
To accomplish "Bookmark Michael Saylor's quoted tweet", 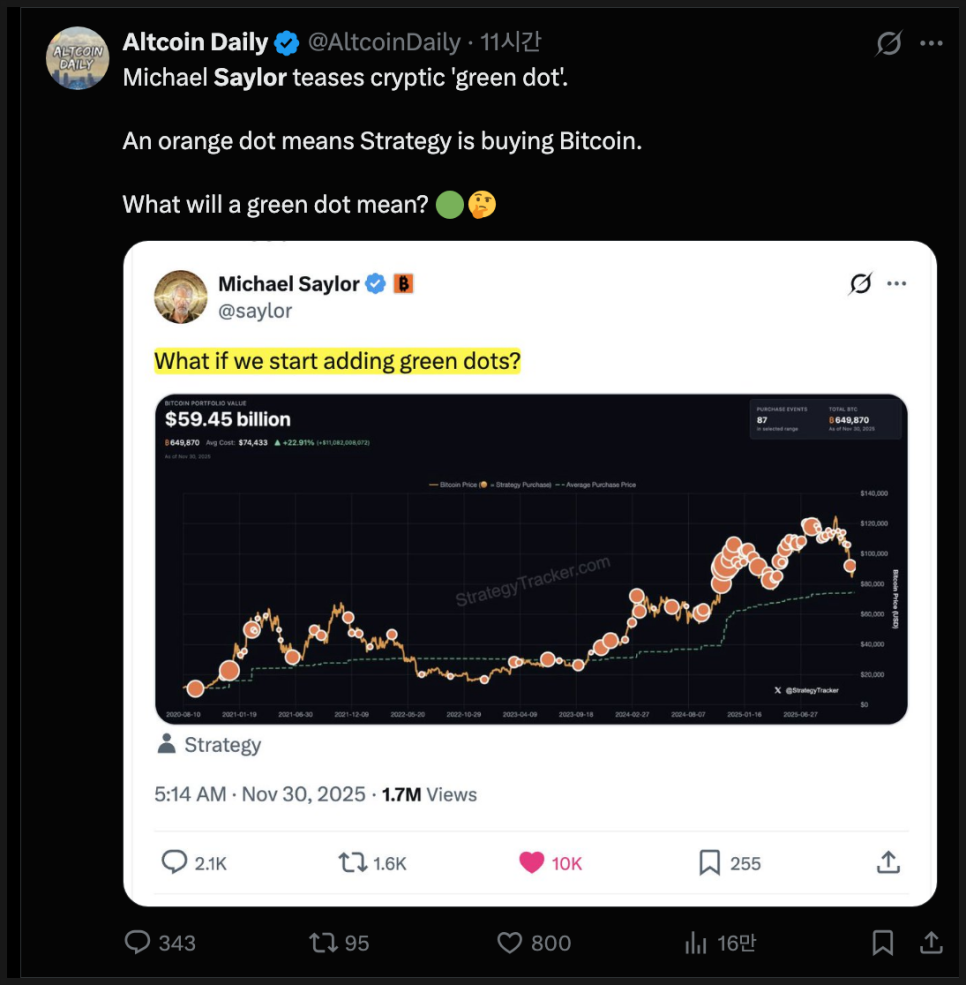I will click(x=709, y=863).
